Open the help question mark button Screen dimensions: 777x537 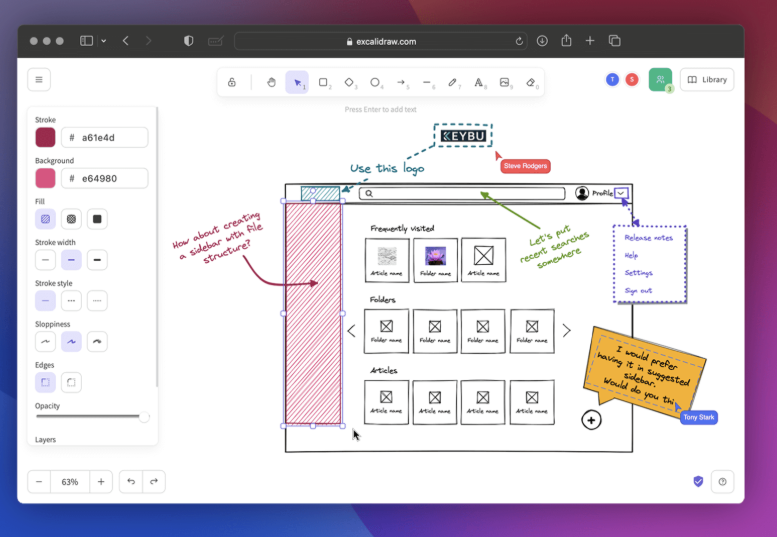click(722, 482)
